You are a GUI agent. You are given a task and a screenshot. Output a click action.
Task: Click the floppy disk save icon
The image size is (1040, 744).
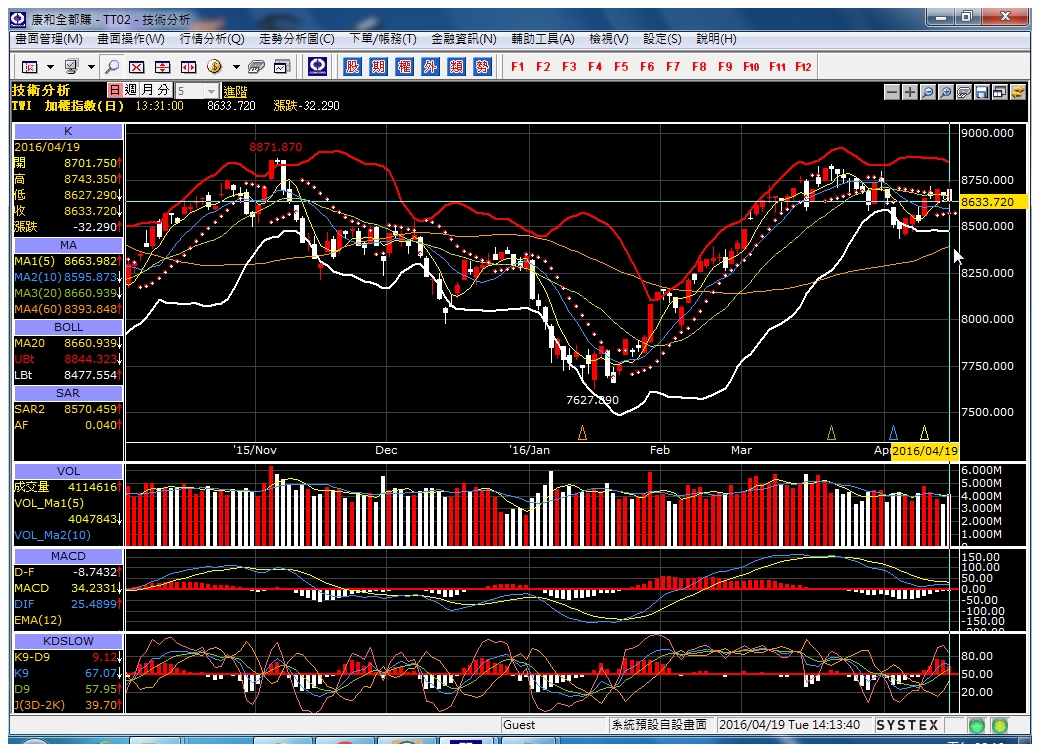click(982, 92)
